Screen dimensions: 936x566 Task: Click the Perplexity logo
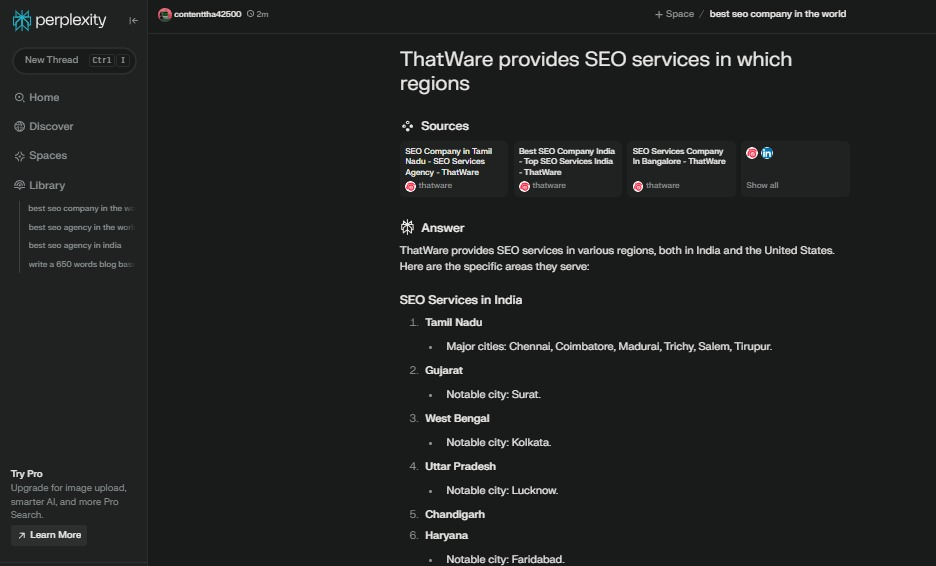click(59, 20)
